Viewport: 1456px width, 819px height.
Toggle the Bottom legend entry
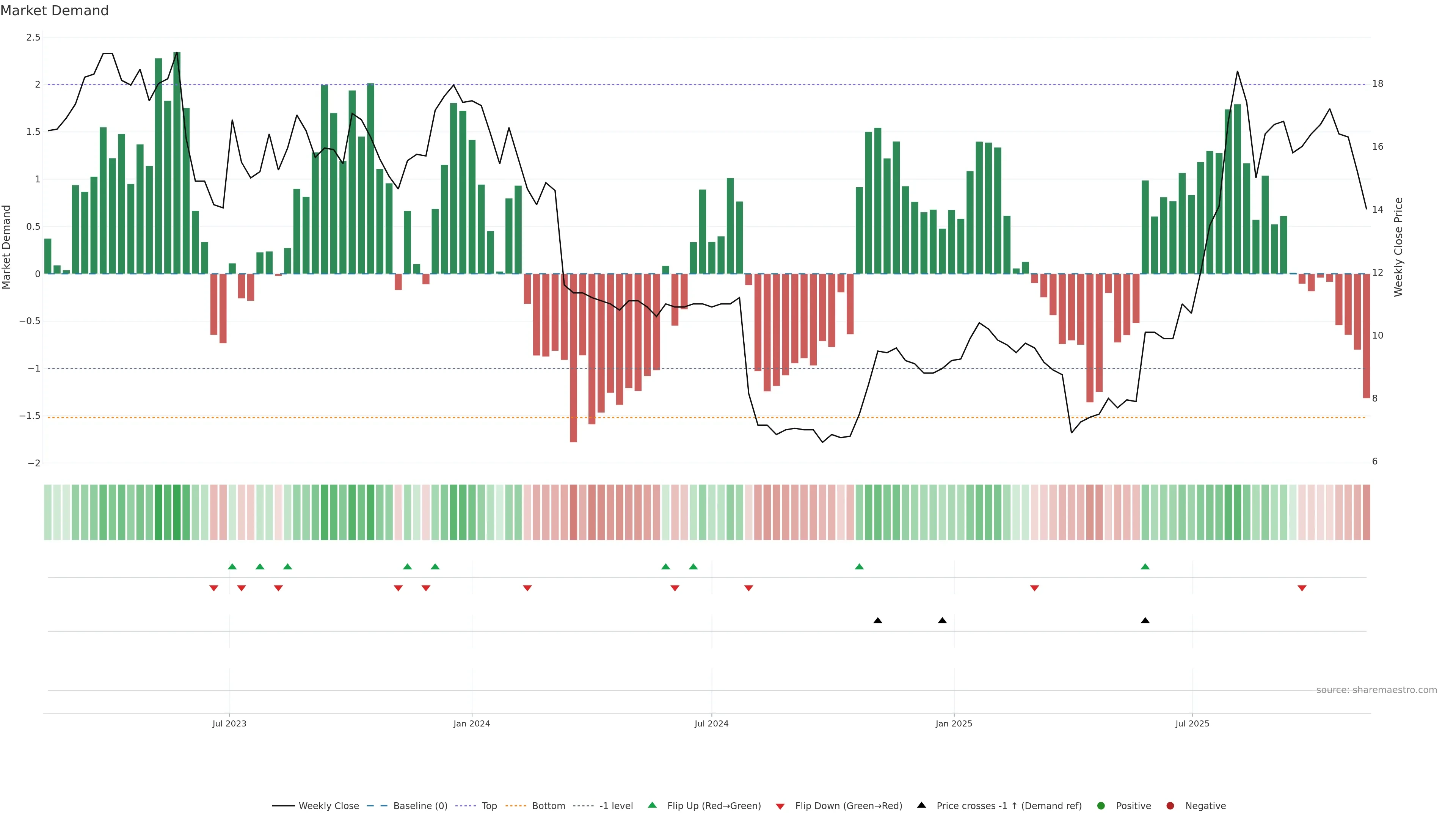tap(548, 805)
